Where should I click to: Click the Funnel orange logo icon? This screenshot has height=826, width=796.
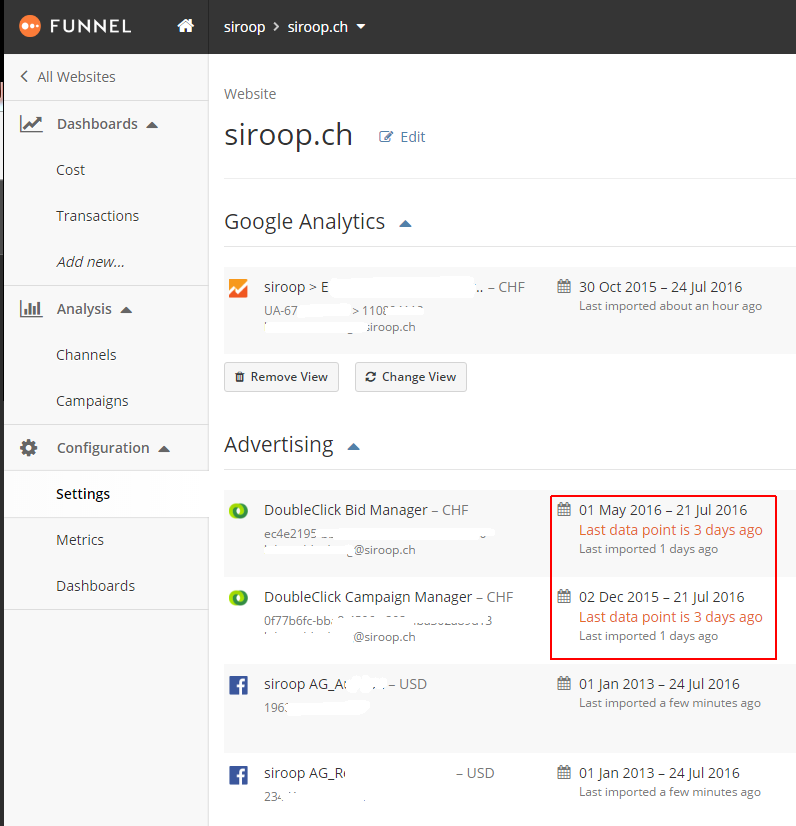(30, 26)
